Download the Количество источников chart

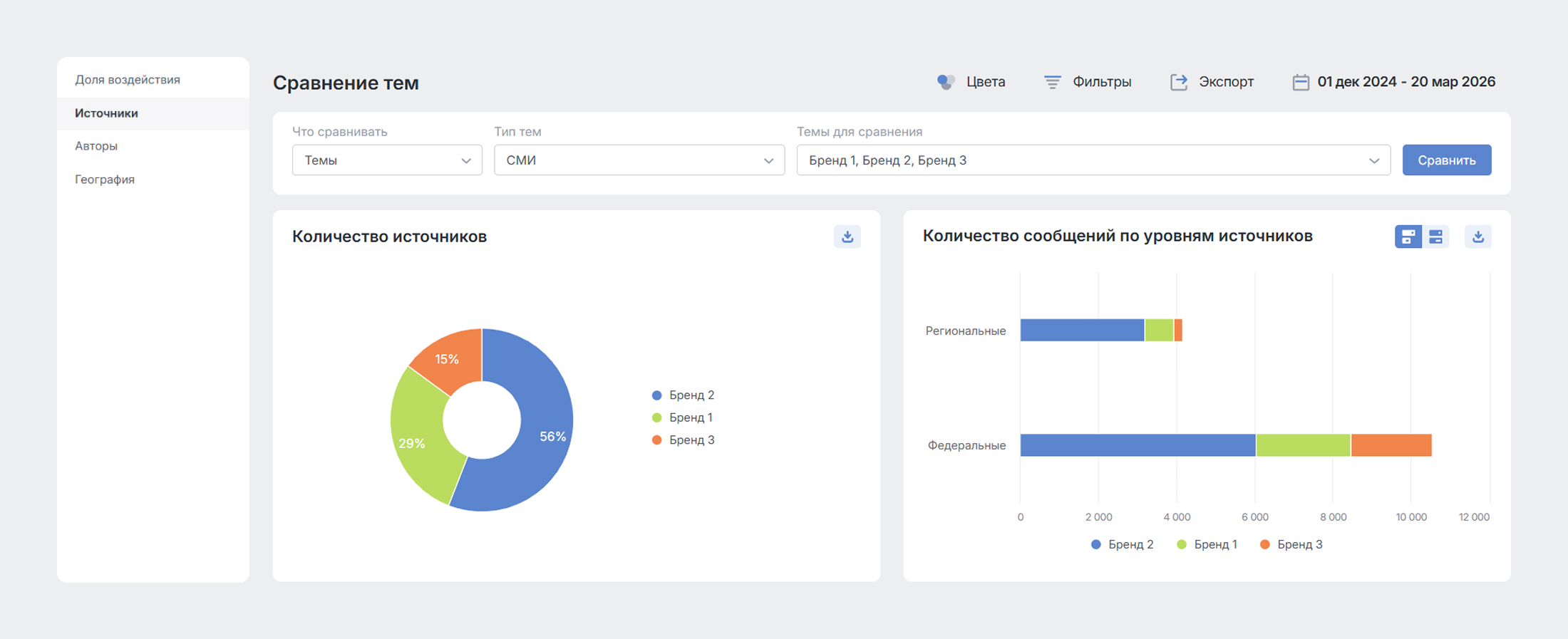pyautogui.click(x=847, y=237)
